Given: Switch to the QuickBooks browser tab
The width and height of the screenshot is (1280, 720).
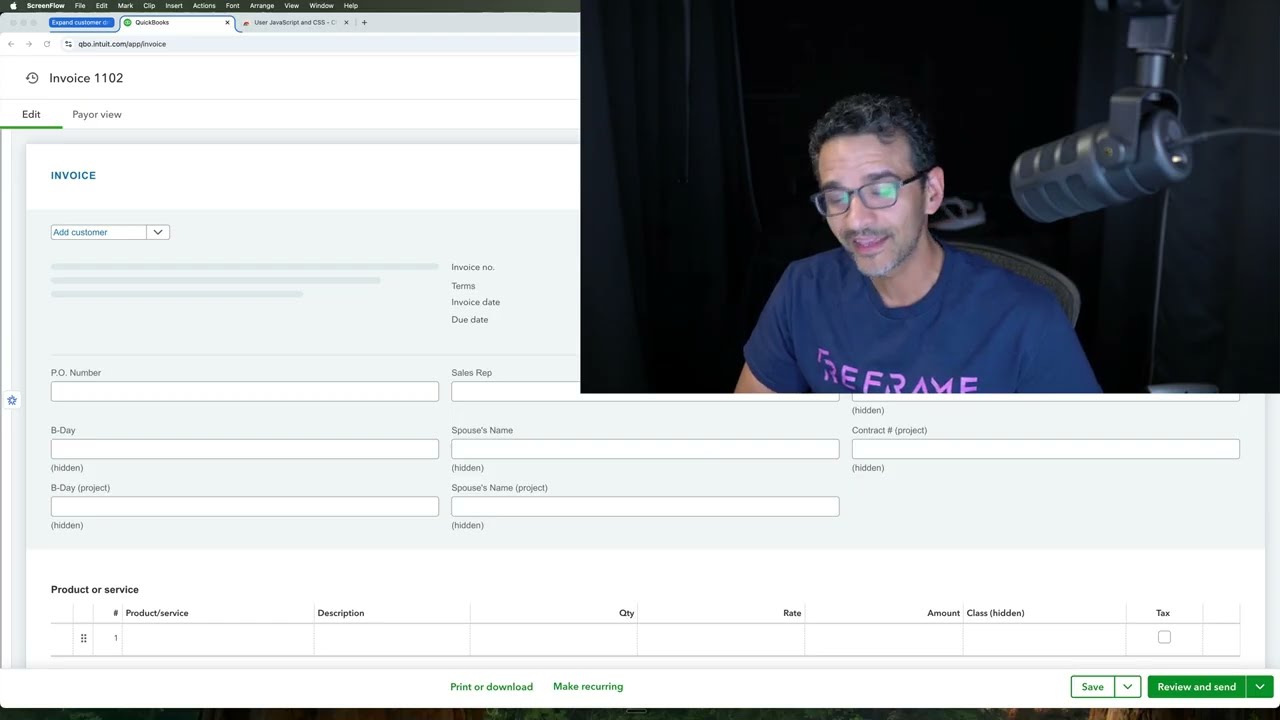Looking at the screenshot, I should click(x=176, y=22).
